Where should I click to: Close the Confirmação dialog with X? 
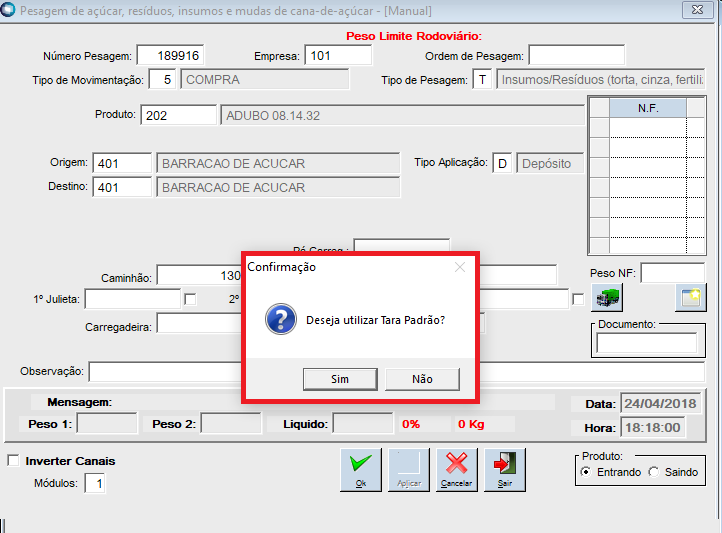(x=460, y=267)
